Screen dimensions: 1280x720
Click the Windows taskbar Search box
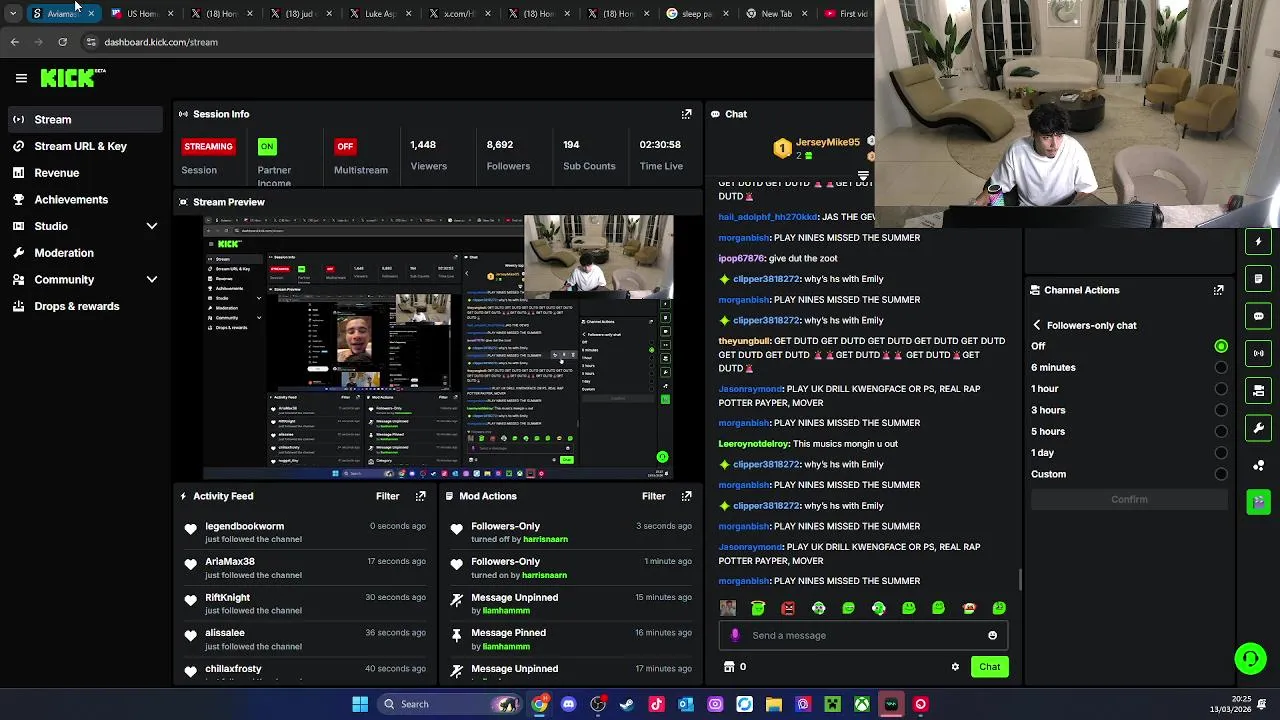tap(447, 704)
